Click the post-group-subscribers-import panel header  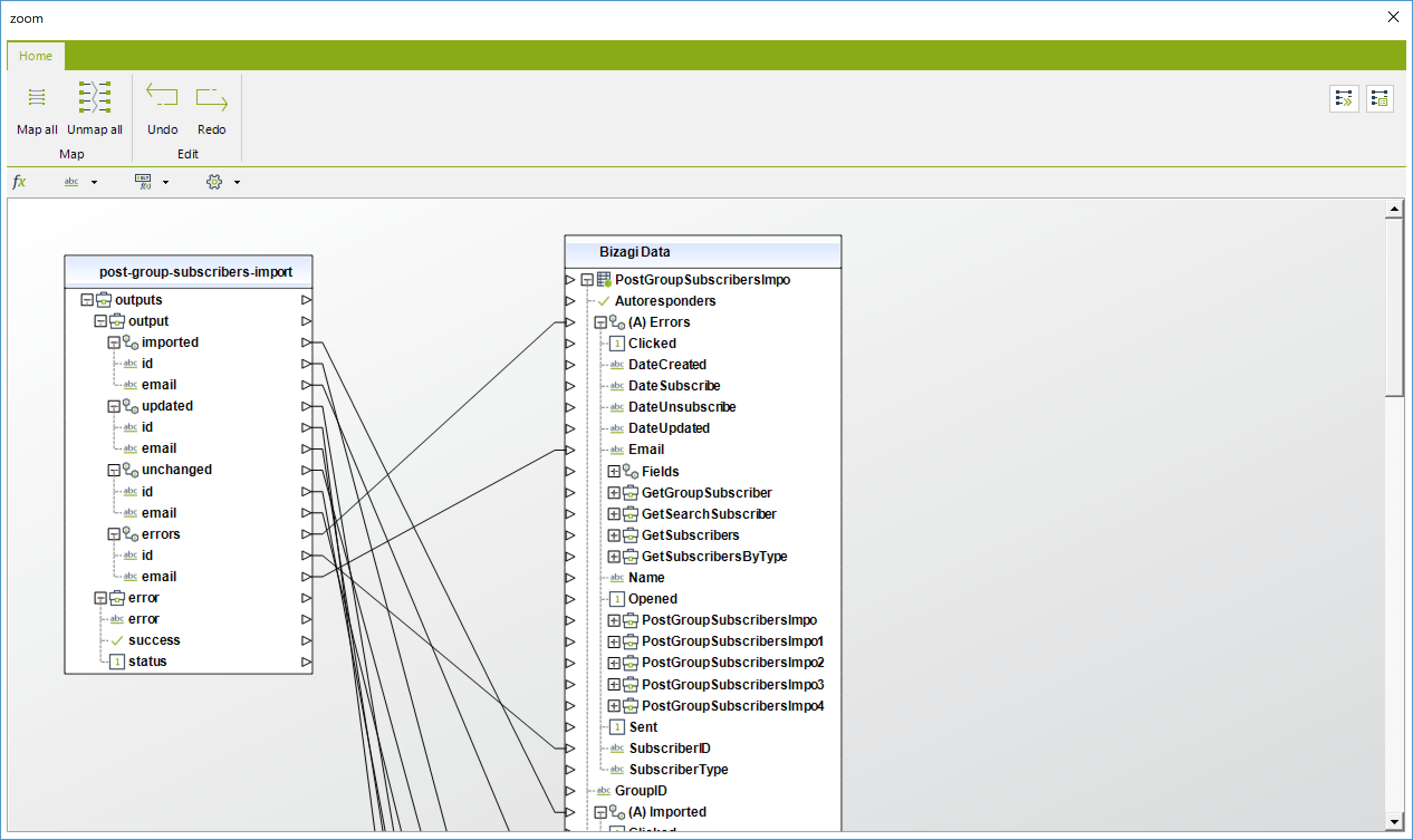(189, 272)
